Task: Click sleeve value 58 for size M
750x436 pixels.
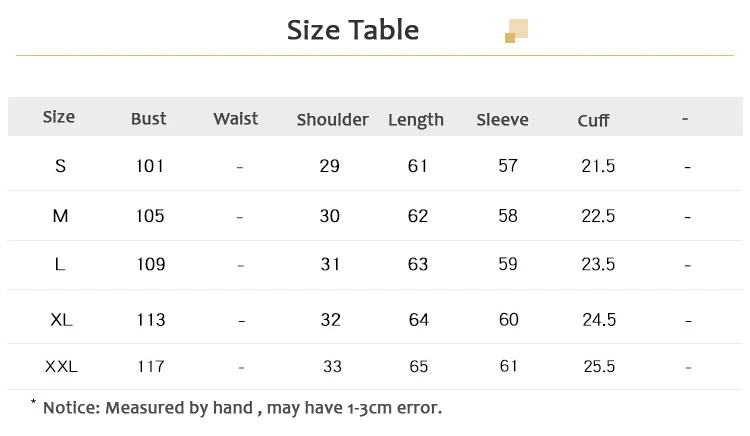Action: pyautogui.click(x=507, y=216)
